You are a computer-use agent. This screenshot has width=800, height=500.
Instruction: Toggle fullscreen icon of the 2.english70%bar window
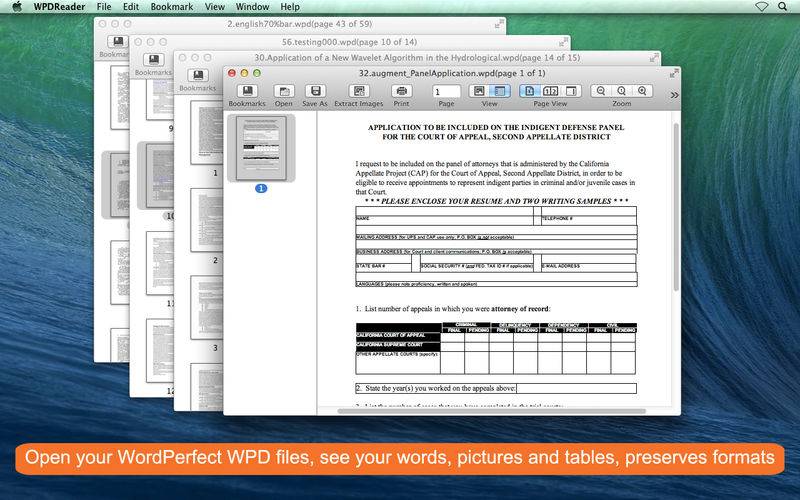pos(499,24)
